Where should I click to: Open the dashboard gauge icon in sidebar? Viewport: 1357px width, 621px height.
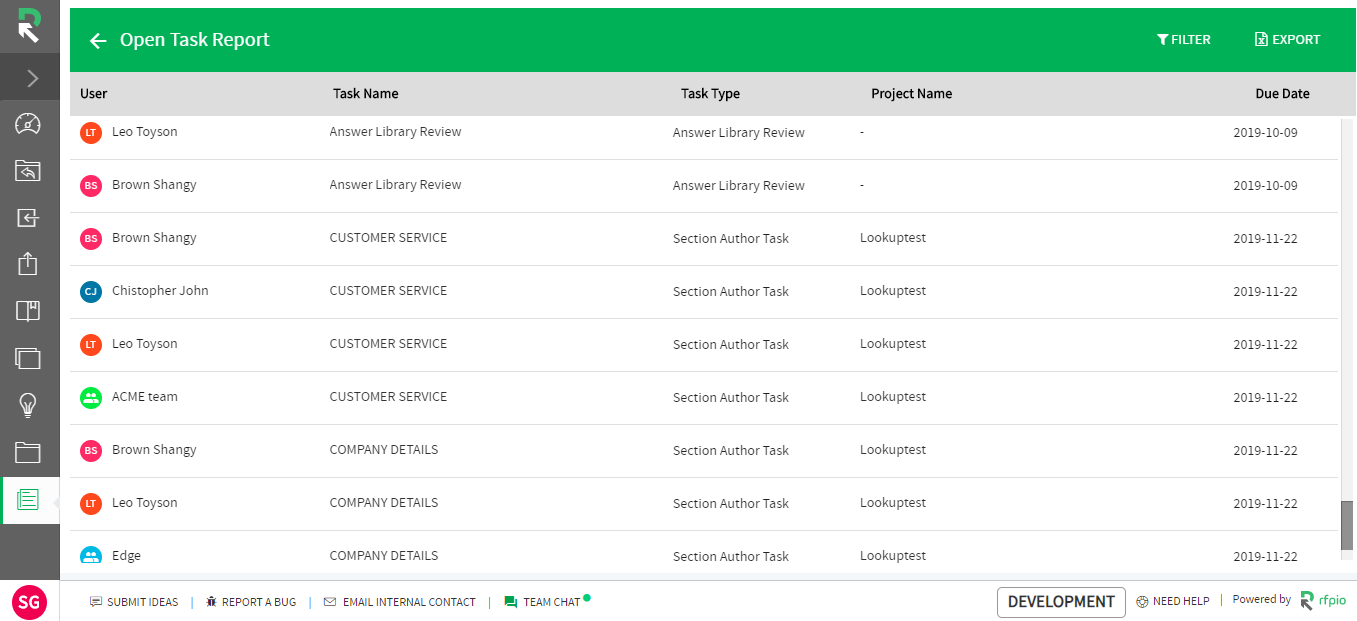[x=28, y=124]
